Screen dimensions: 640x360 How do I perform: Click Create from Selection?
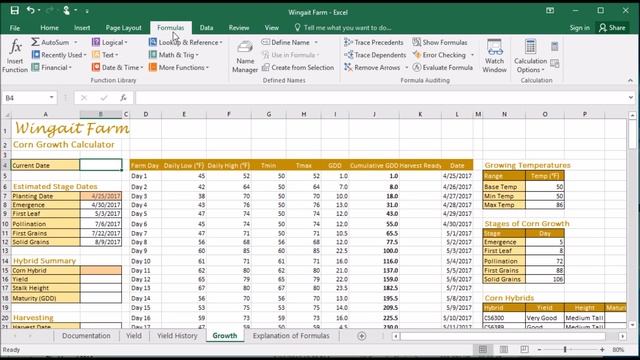(x=298, y=67)
